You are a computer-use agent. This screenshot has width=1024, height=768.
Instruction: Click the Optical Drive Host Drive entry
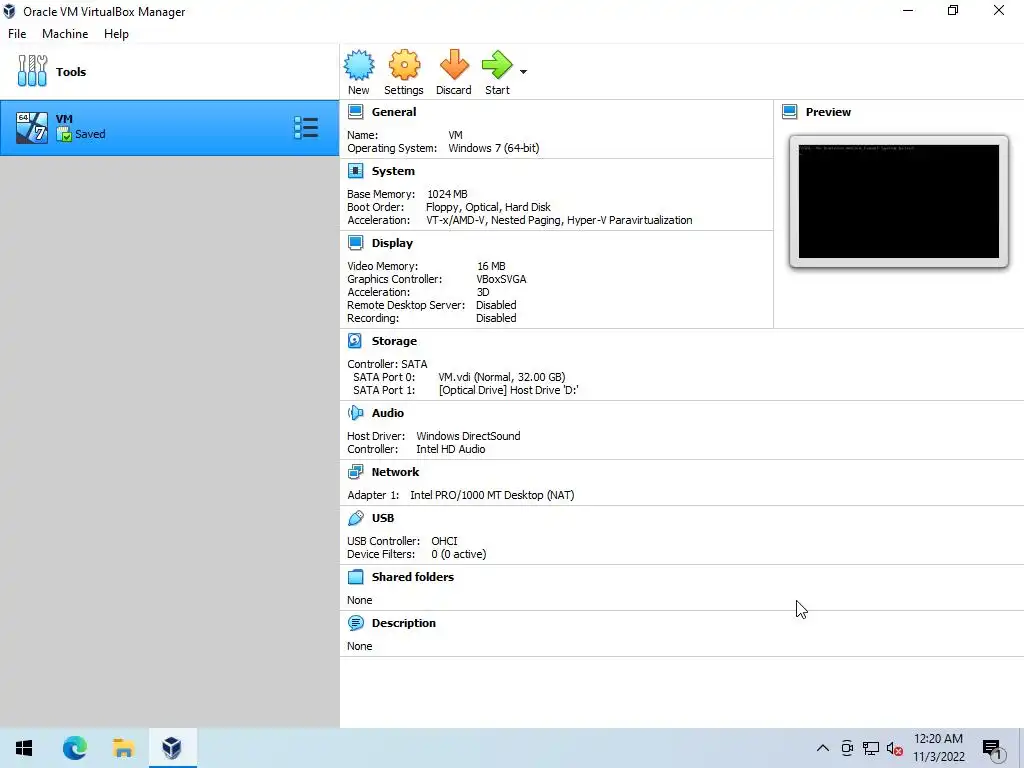click(x=509, y=390)
